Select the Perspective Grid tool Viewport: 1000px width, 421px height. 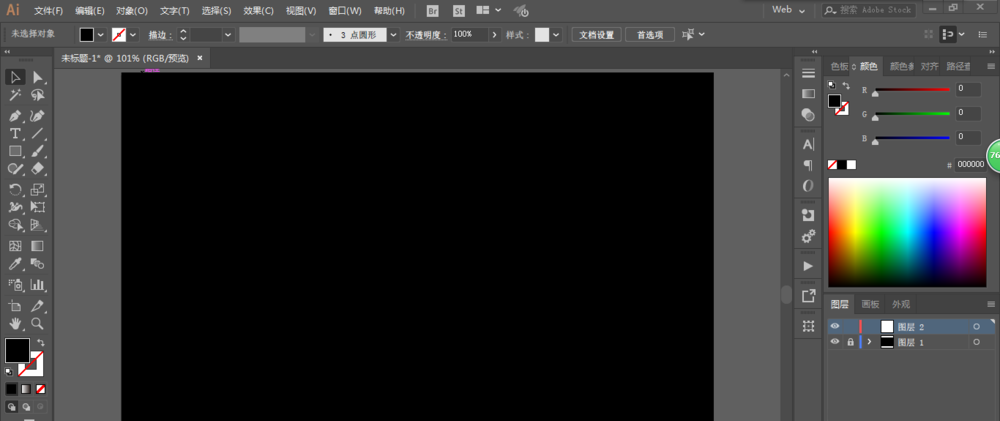(x=38, y=225)
